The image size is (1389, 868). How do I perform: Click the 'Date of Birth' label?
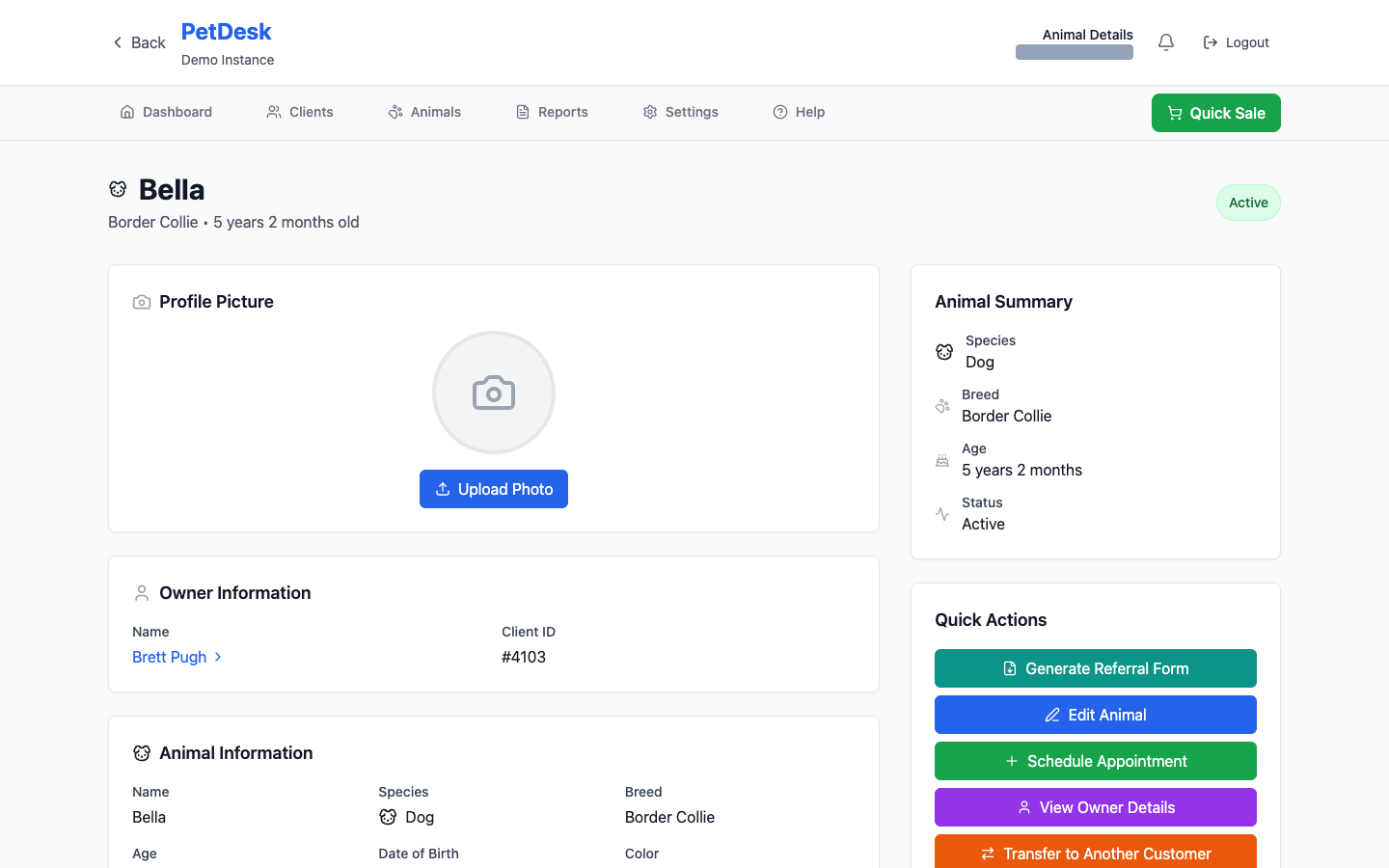coord(419,854)
